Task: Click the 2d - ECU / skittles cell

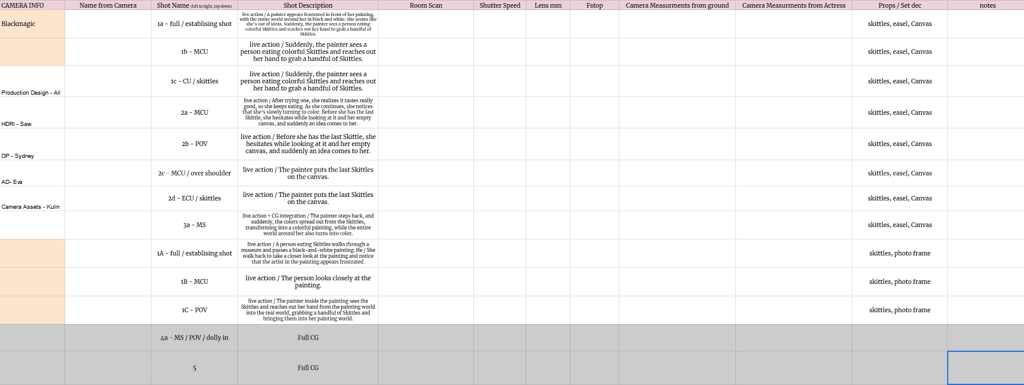Action: tap(194, 198)
